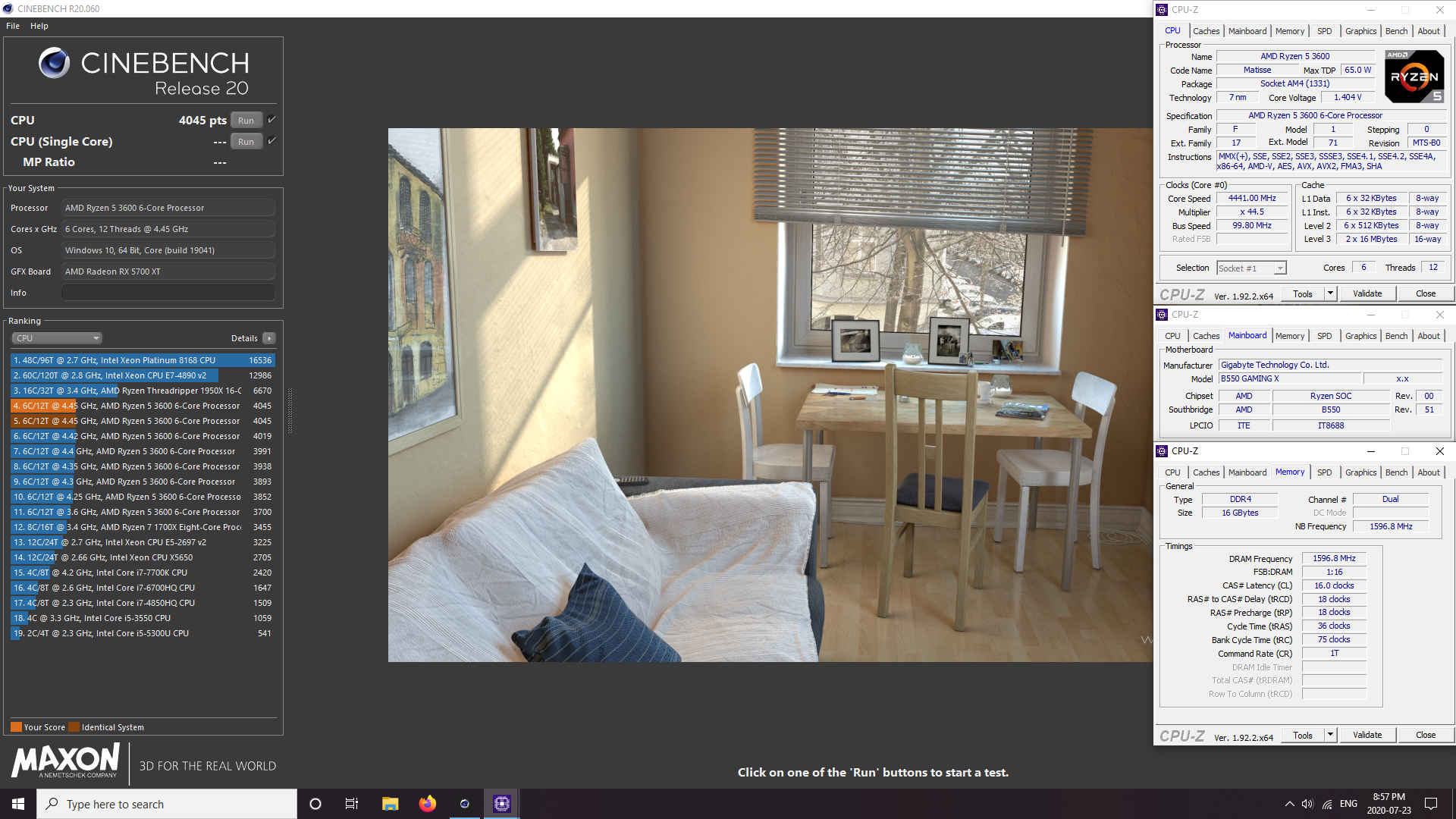
Task: Switch to Memory tab in Mainboard CPU-Z window
Action: click(x=1290, y=336)
